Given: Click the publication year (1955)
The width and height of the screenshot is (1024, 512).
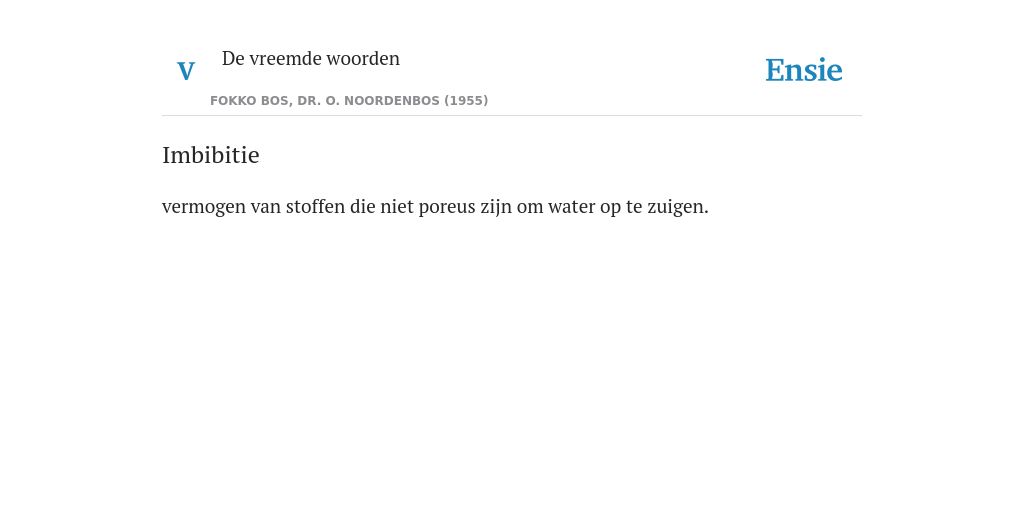Looking at the screenshot, I should click(x=466, y=101).
